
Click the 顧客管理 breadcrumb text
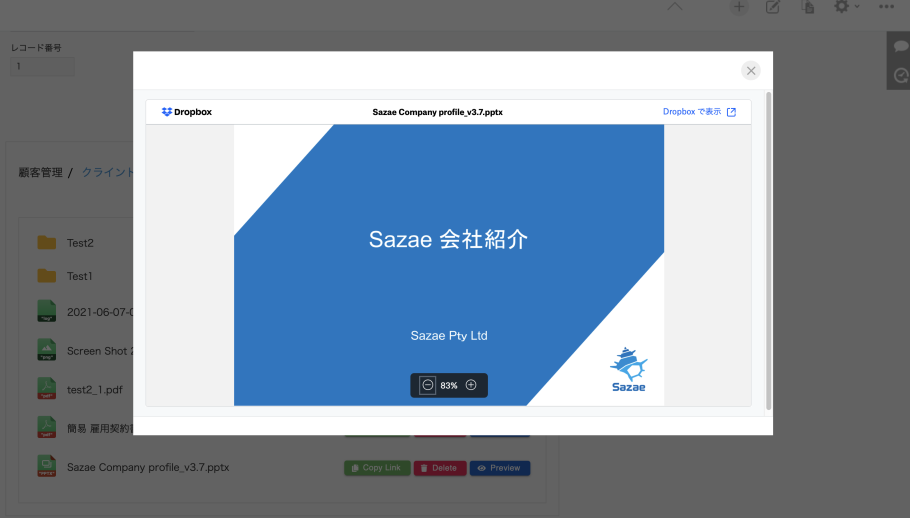pyautogui.click(x=40, y=172)
